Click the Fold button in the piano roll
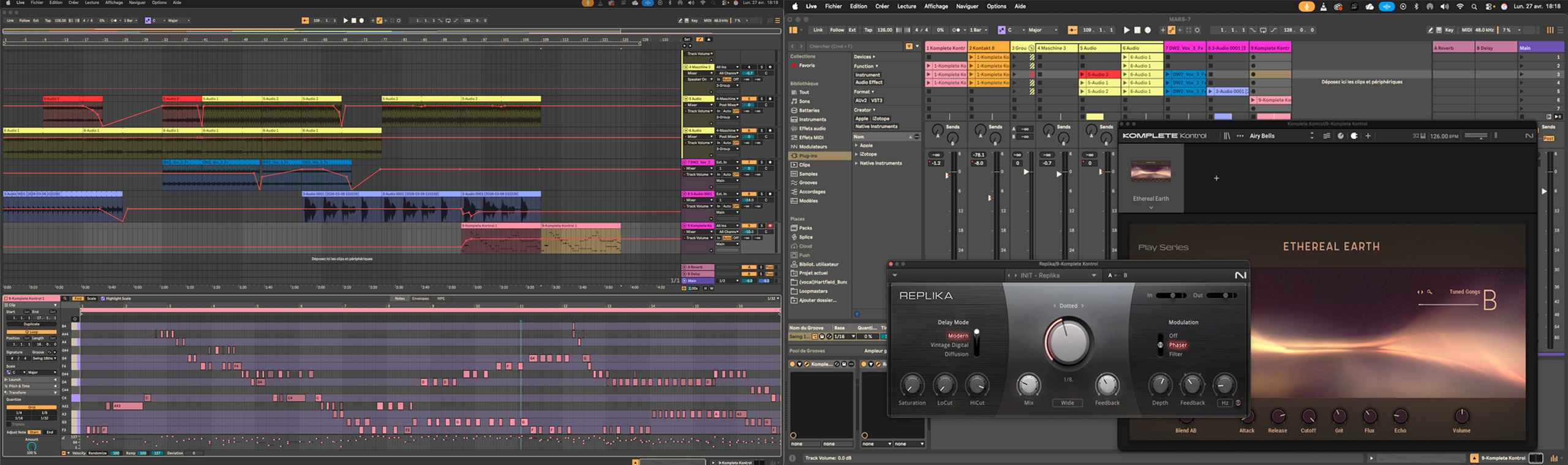Viewport: 1568px width, 465px height. pos(78,299)
